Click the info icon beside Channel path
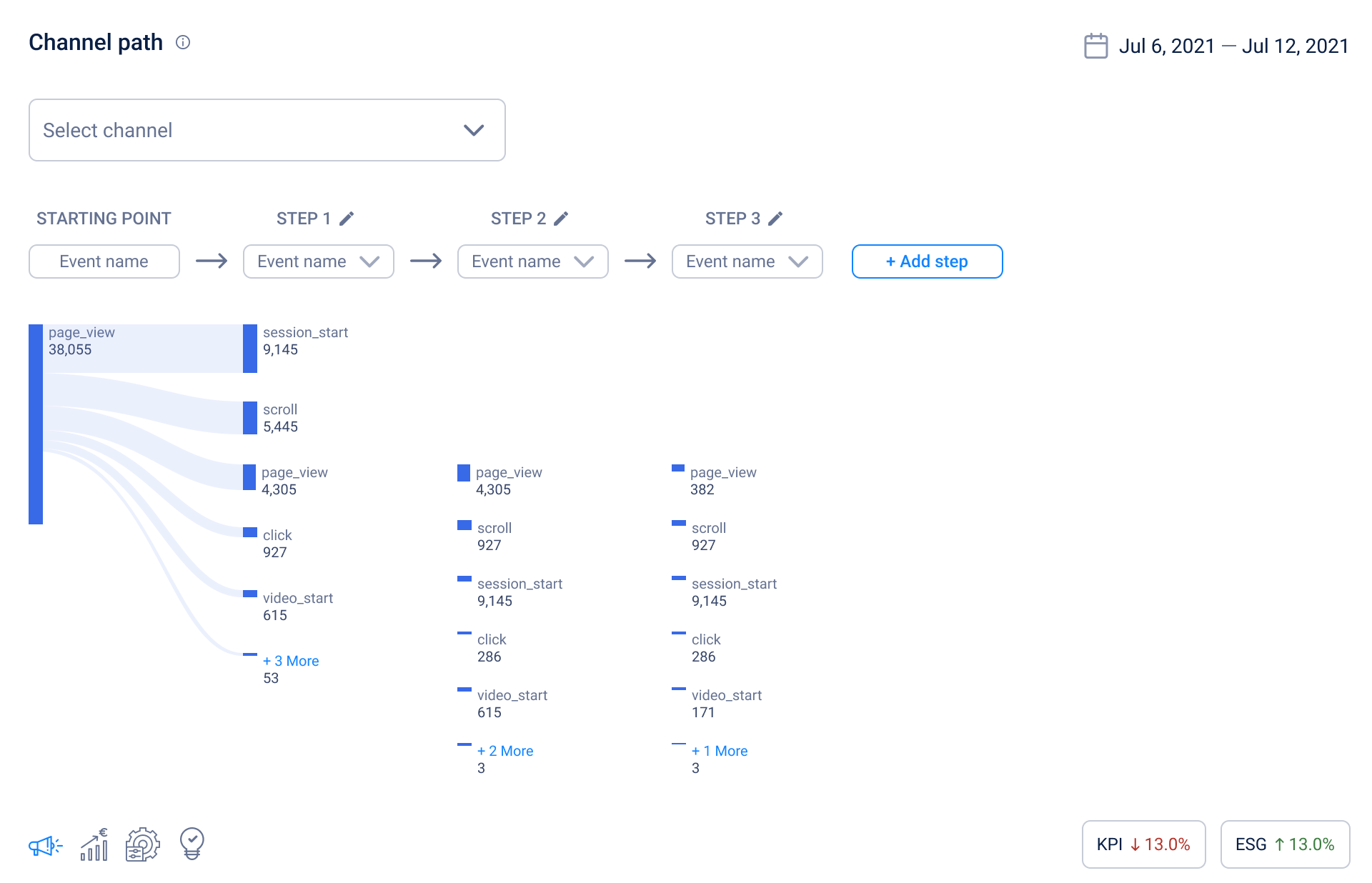Viewport: 1372px width, 883px height. click(x=183, y=42)
